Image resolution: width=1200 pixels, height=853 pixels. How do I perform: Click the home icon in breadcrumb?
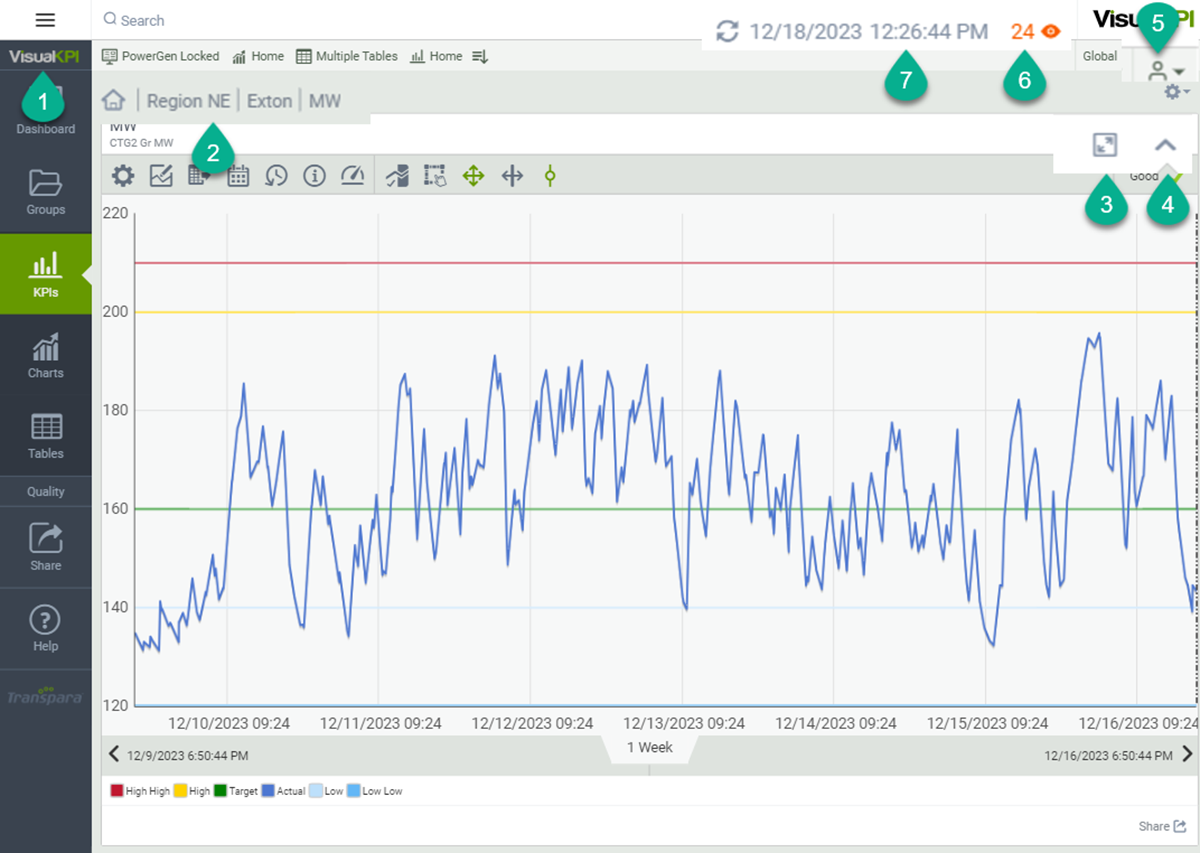point(114,101)
